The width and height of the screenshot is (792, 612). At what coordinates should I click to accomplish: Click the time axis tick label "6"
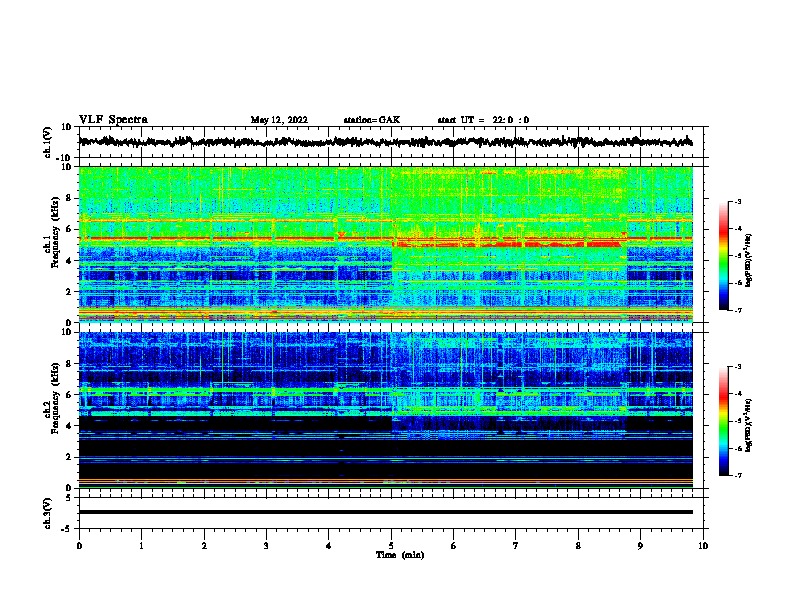point(454,546)
